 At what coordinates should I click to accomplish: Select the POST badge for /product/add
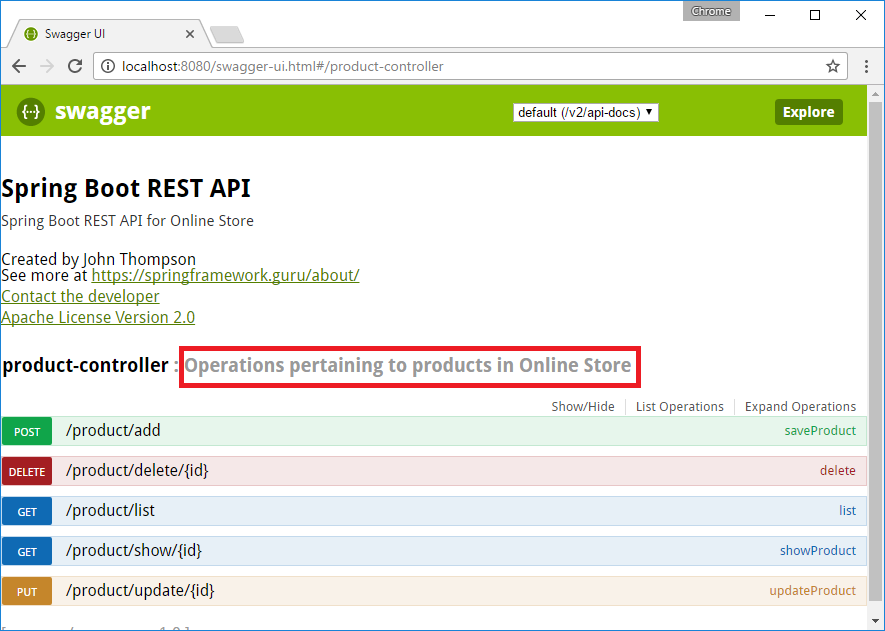(27, 431)
